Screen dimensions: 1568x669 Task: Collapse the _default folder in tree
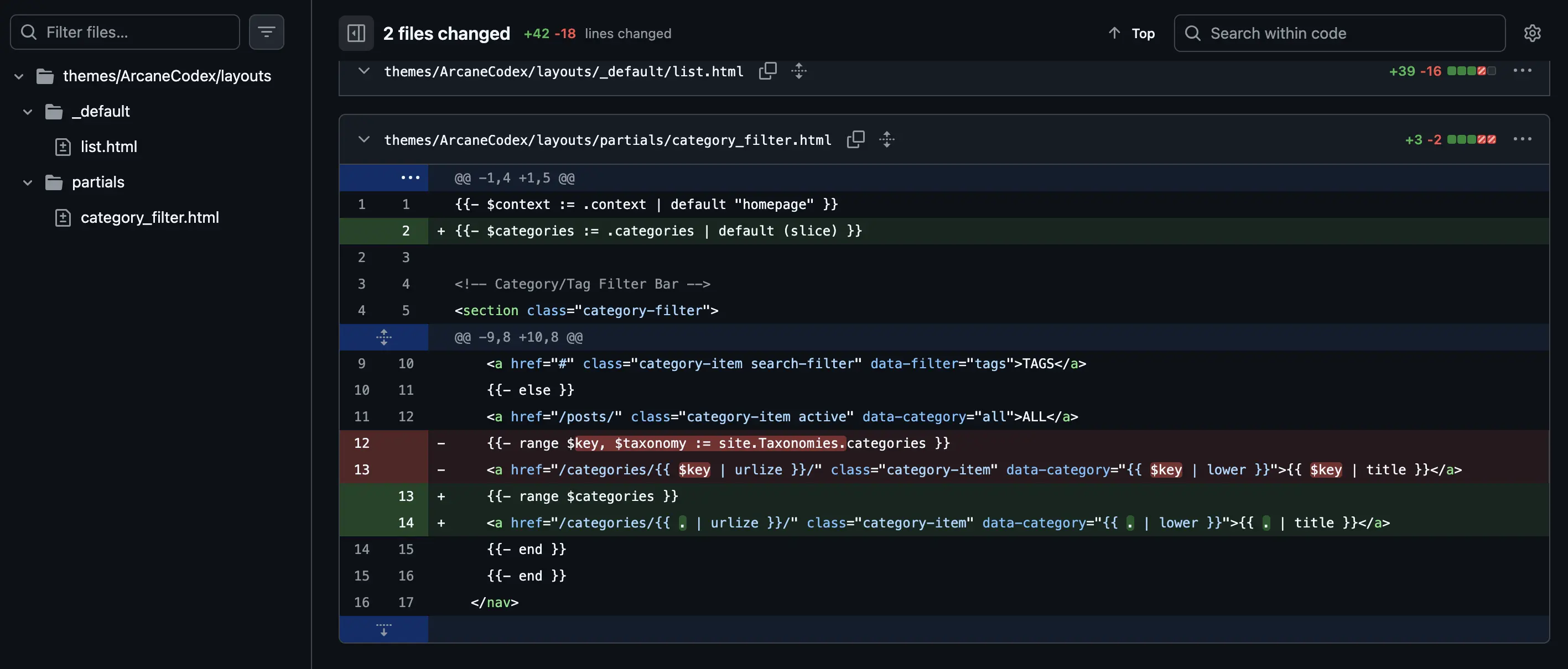[28, 111]
